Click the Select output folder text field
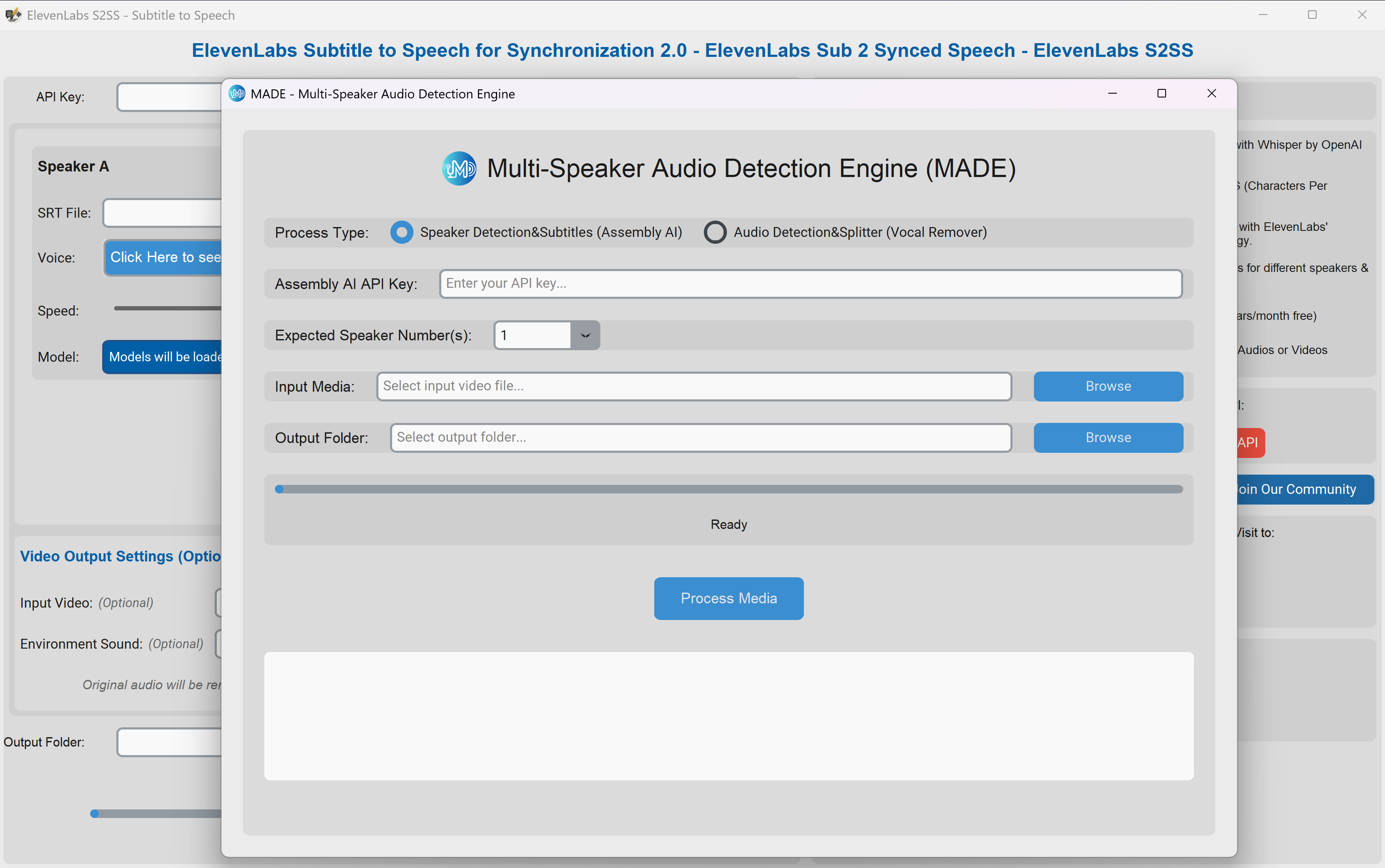 pos(700,437)
